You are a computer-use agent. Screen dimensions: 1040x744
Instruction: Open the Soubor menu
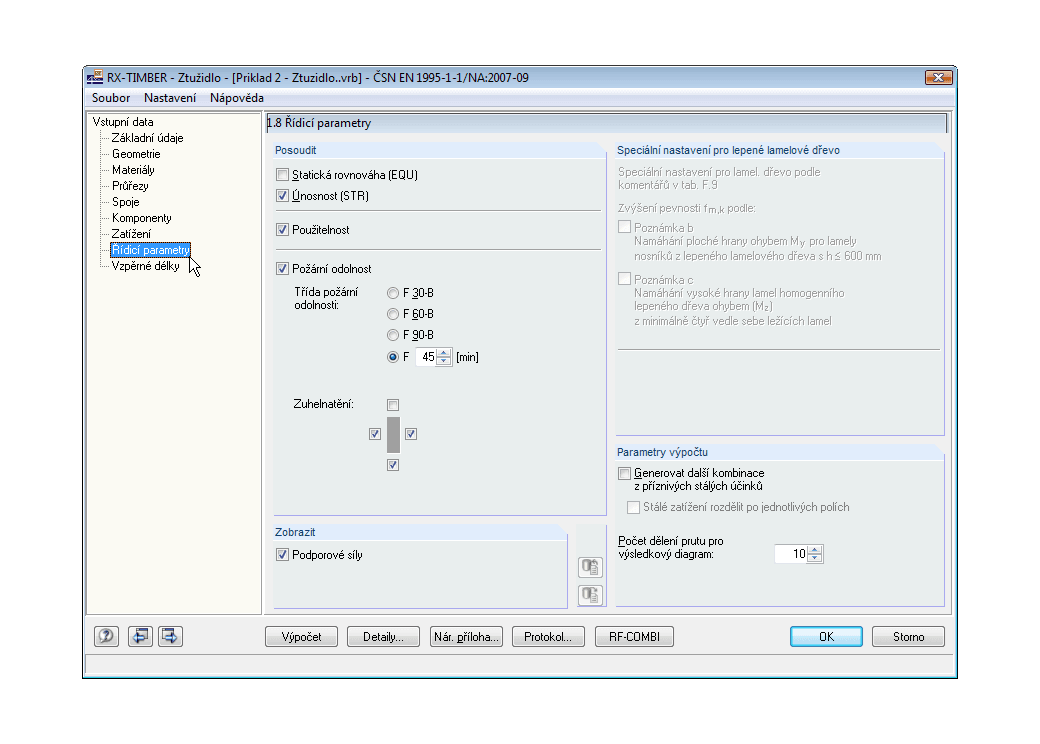tap(110, 98)
